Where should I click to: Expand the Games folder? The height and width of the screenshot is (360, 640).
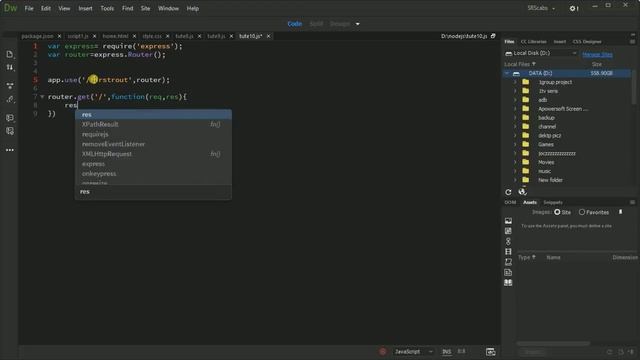[515, 144]
